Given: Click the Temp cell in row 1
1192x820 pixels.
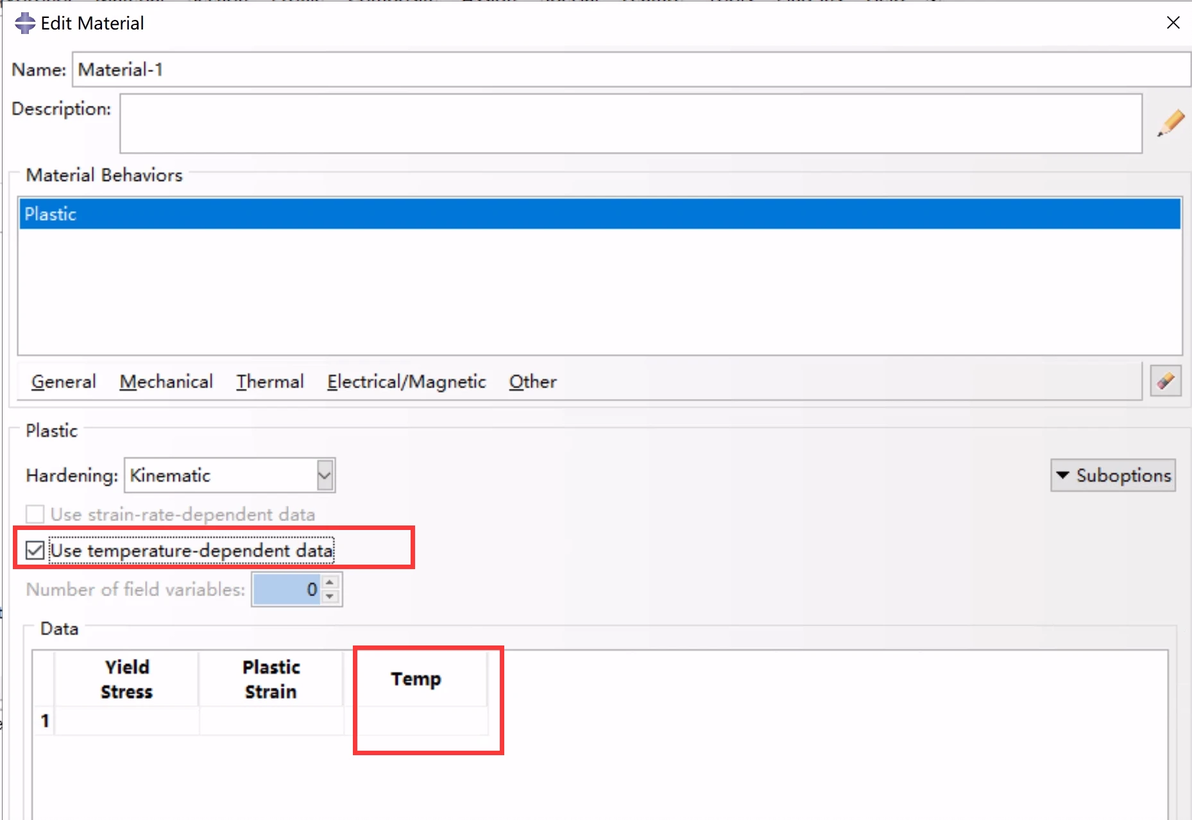Looking at the screenshot, I should (x=416, y=720).
